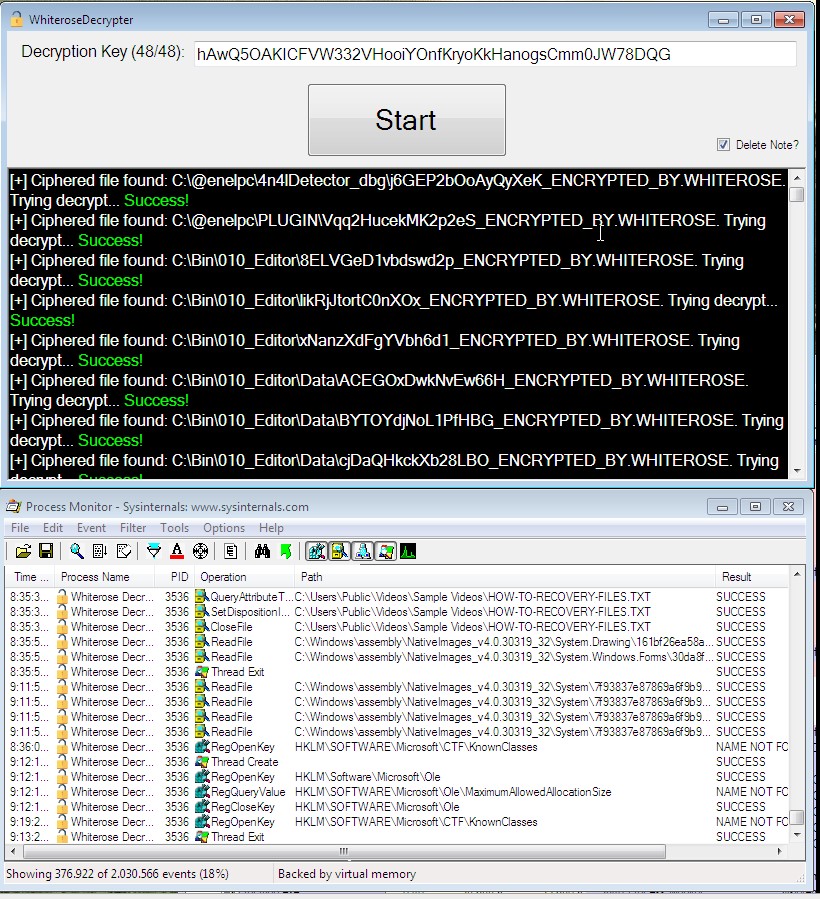Click the horizontal scroll-left arrow in Process Monitor
This screenshot has height=899, width=820.
[14, 851]
